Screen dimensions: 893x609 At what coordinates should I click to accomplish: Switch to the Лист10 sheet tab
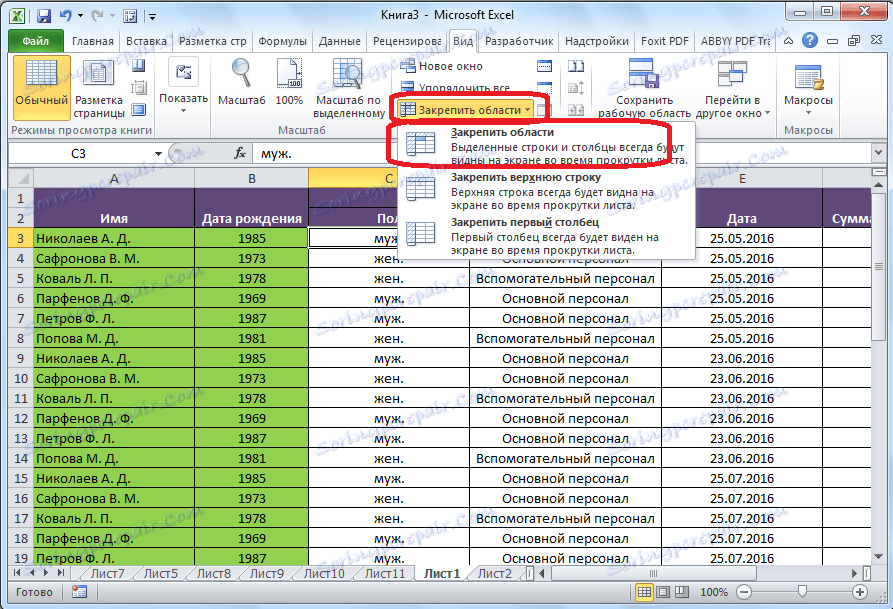click(x=323, y=573)
